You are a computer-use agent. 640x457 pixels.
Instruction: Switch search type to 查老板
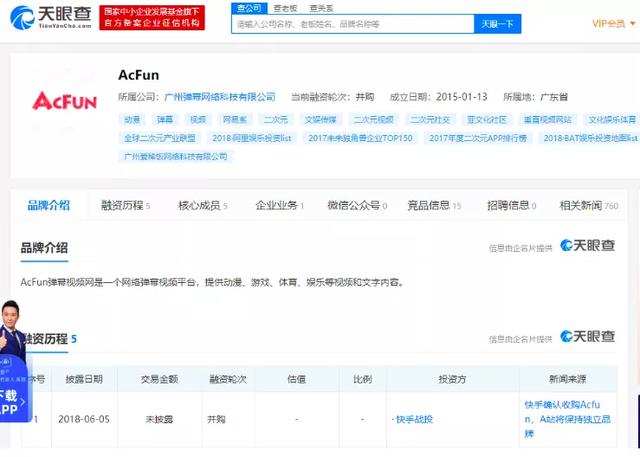285,7
